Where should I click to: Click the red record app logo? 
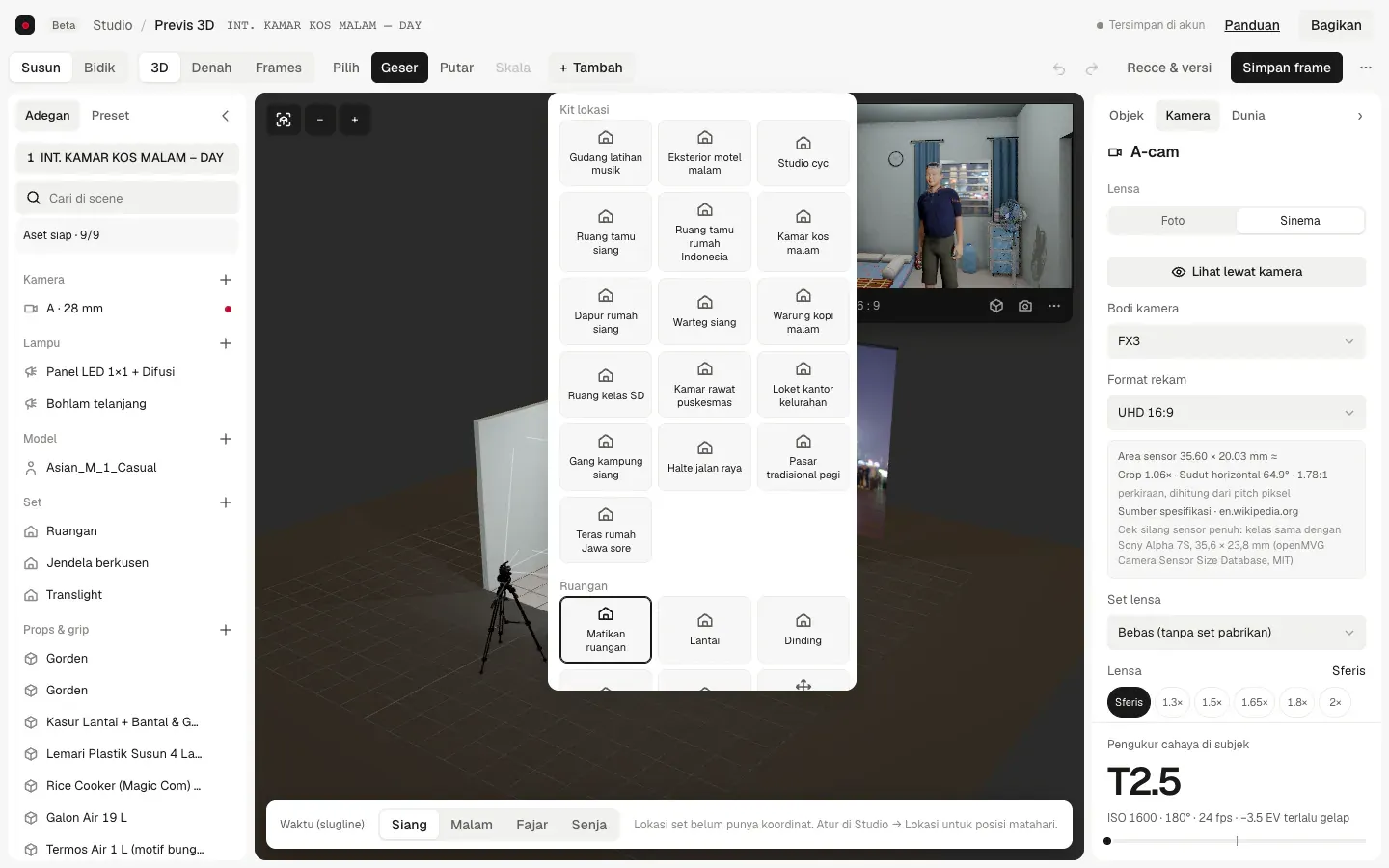coord(26,25)
